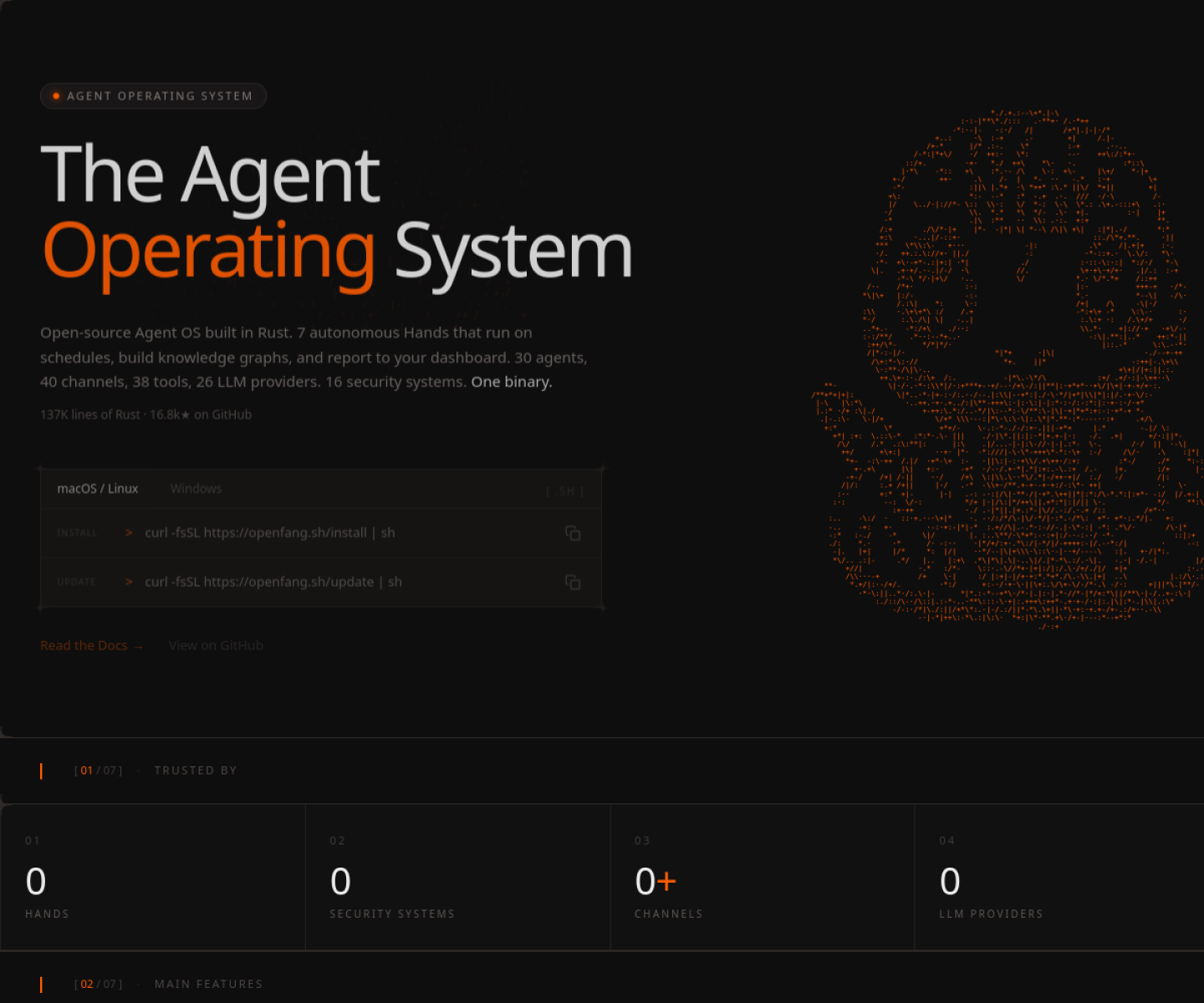Open the Read the Docs link

click(x=92, y=645)
